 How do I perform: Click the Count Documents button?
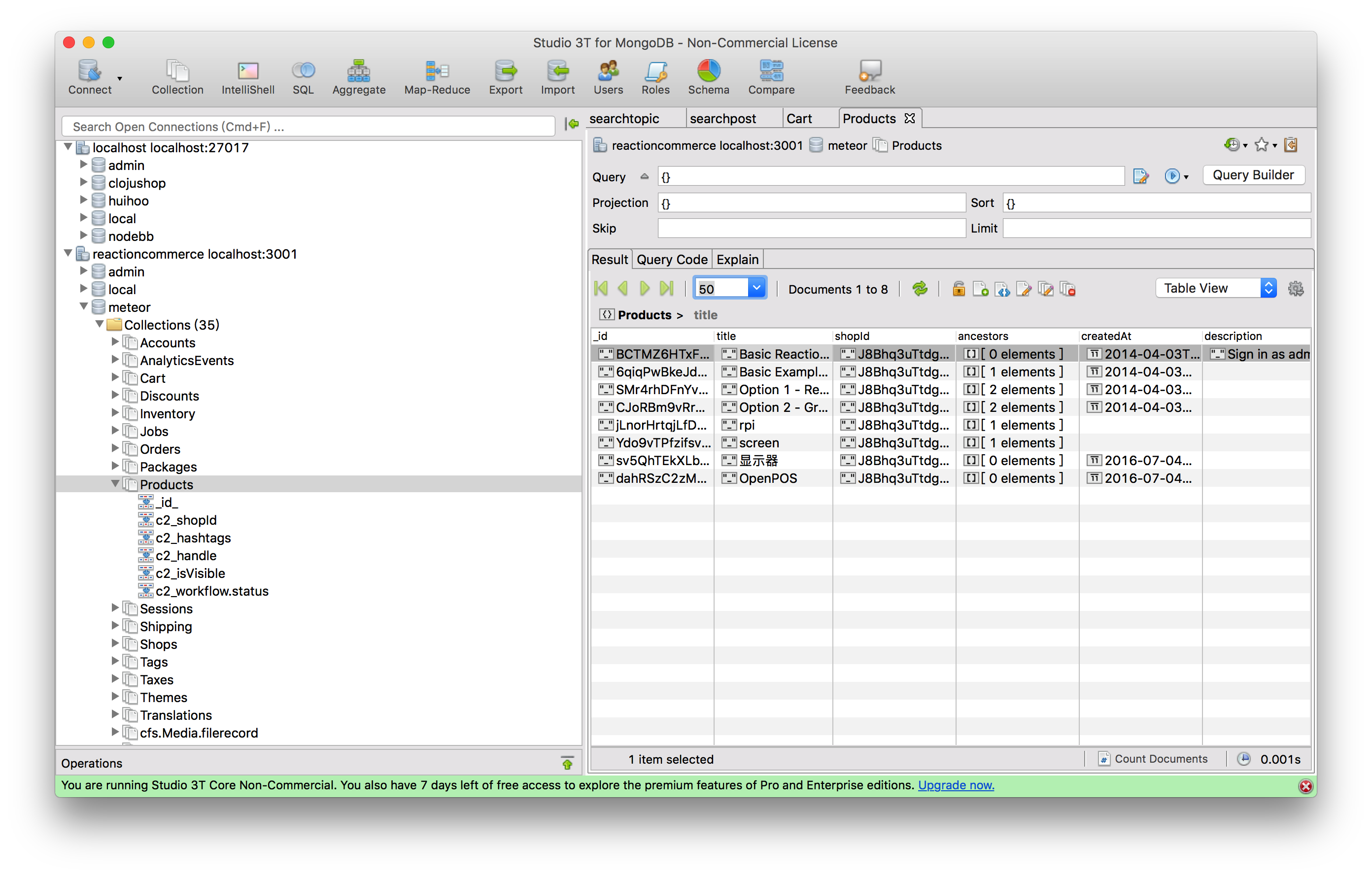coord(1153,759)
